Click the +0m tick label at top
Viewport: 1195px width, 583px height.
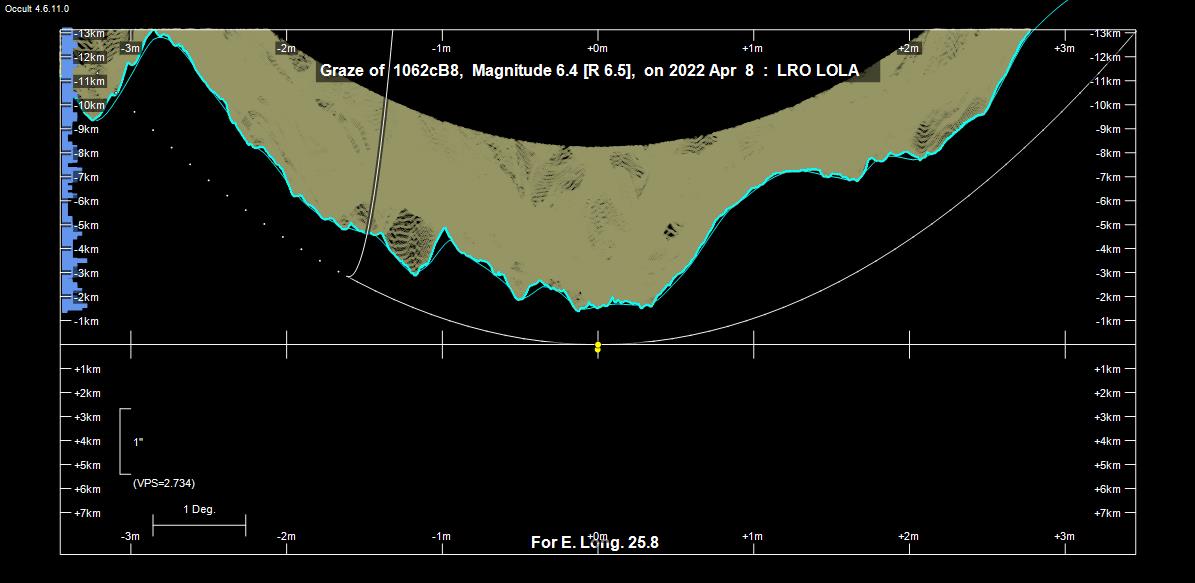coord(597,48)
